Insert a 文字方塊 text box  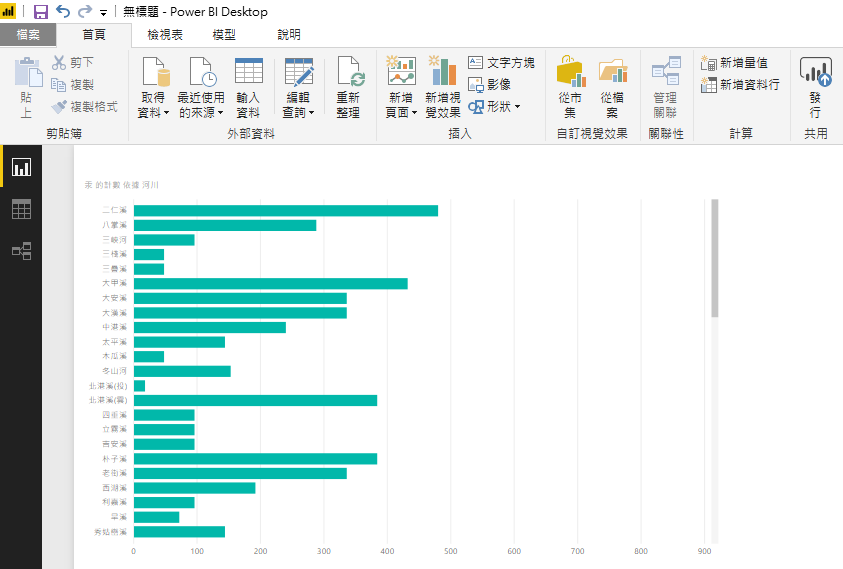pyautogui.click(x=501, y=62)
